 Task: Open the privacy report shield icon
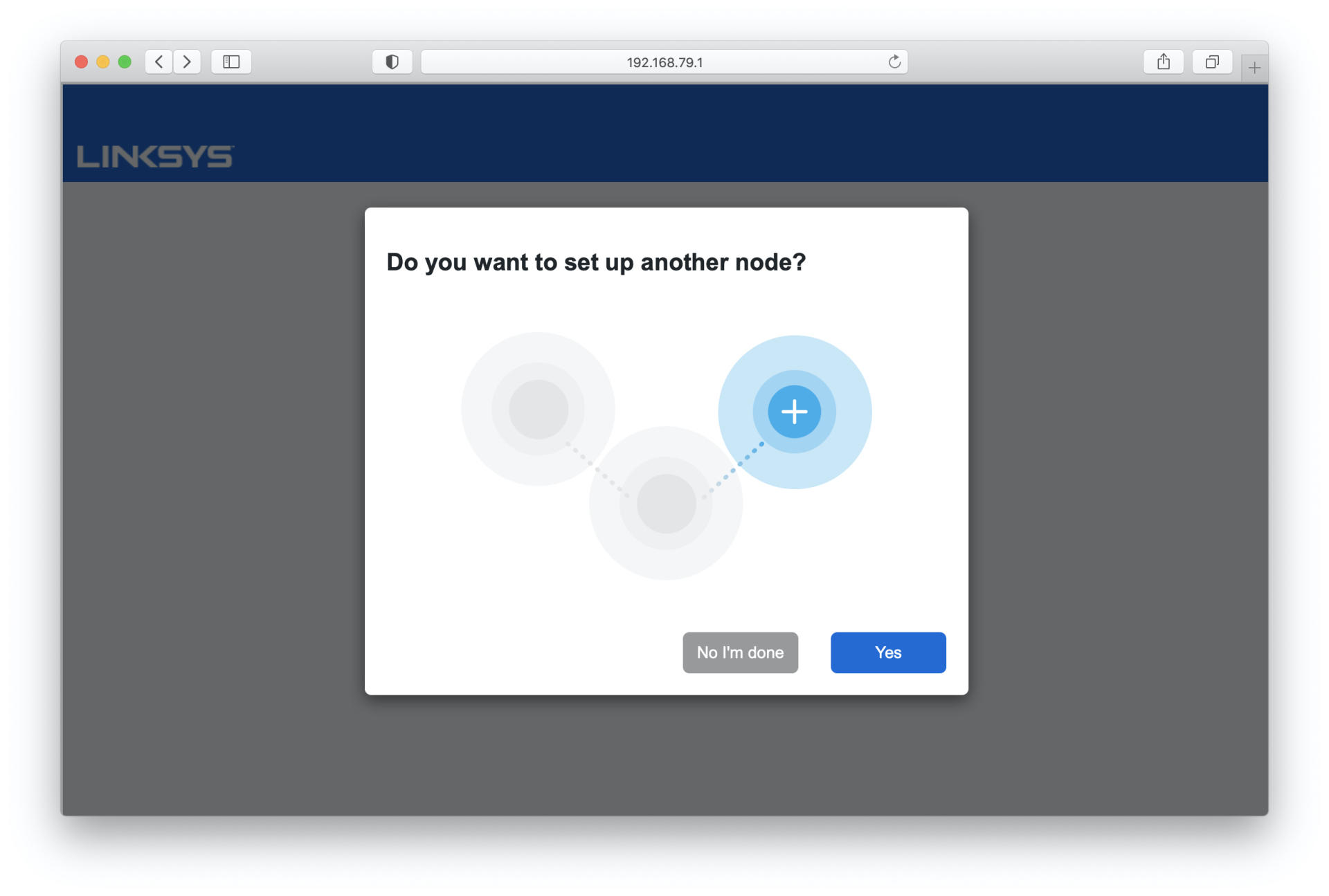click(x=392, y=62)
